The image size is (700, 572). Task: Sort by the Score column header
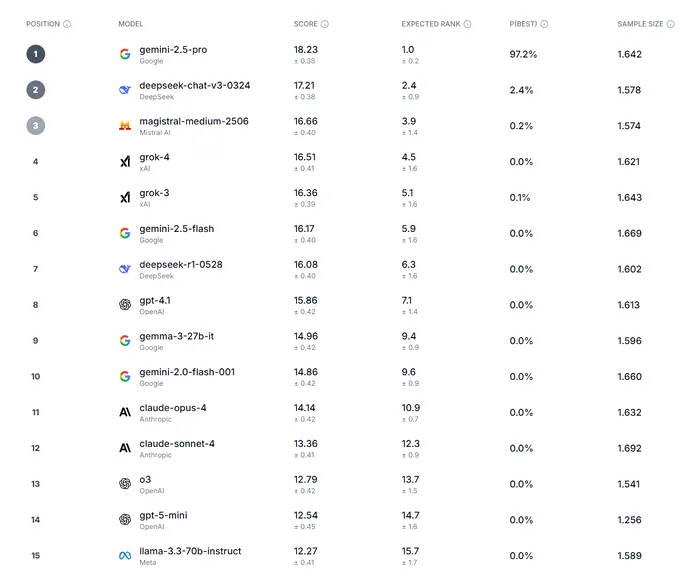pyautogui.click(x=305, y=24)
